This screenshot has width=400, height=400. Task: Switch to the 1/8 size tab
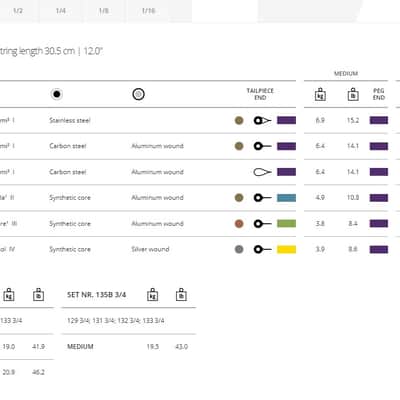point(104,11)
